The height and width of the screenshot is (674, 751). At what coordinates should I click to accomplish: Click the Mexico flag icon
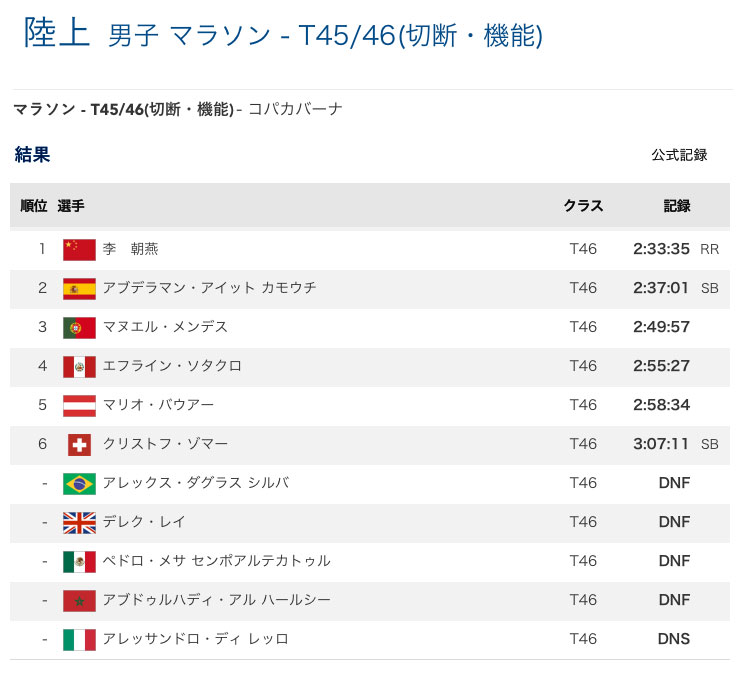(x=79, y=561)
